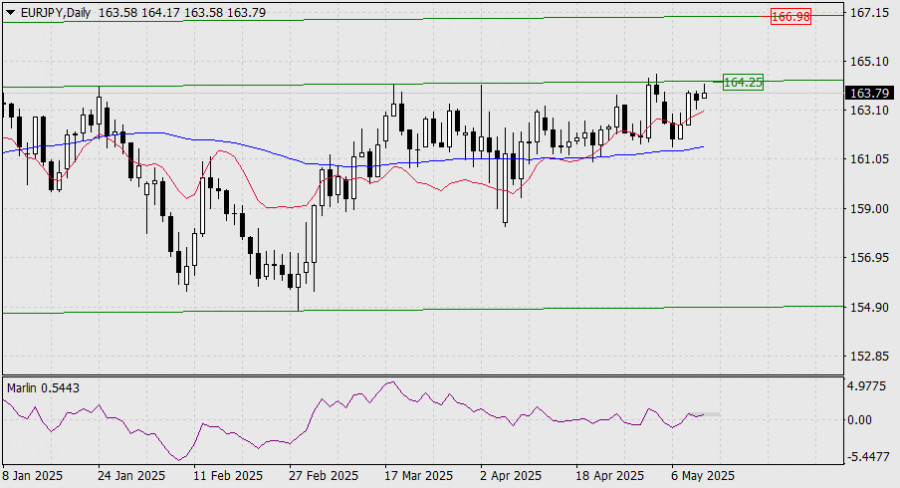Select the red 166.98 price label
The height and width of the screenshot is (488, 900).
click(790, 17)
